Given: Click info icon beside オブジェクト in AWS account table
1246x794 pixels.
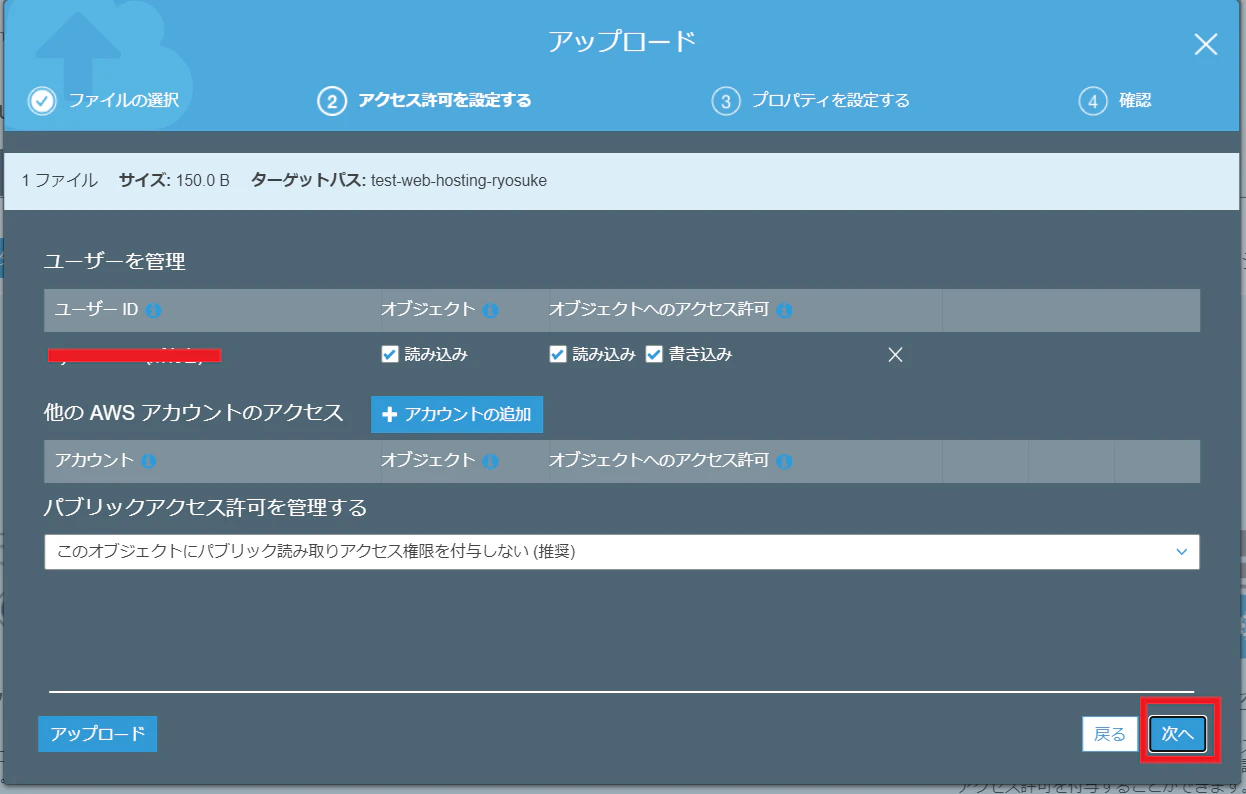Looking at the screenshot, I should pyautogui.click(x=490, y=461).
